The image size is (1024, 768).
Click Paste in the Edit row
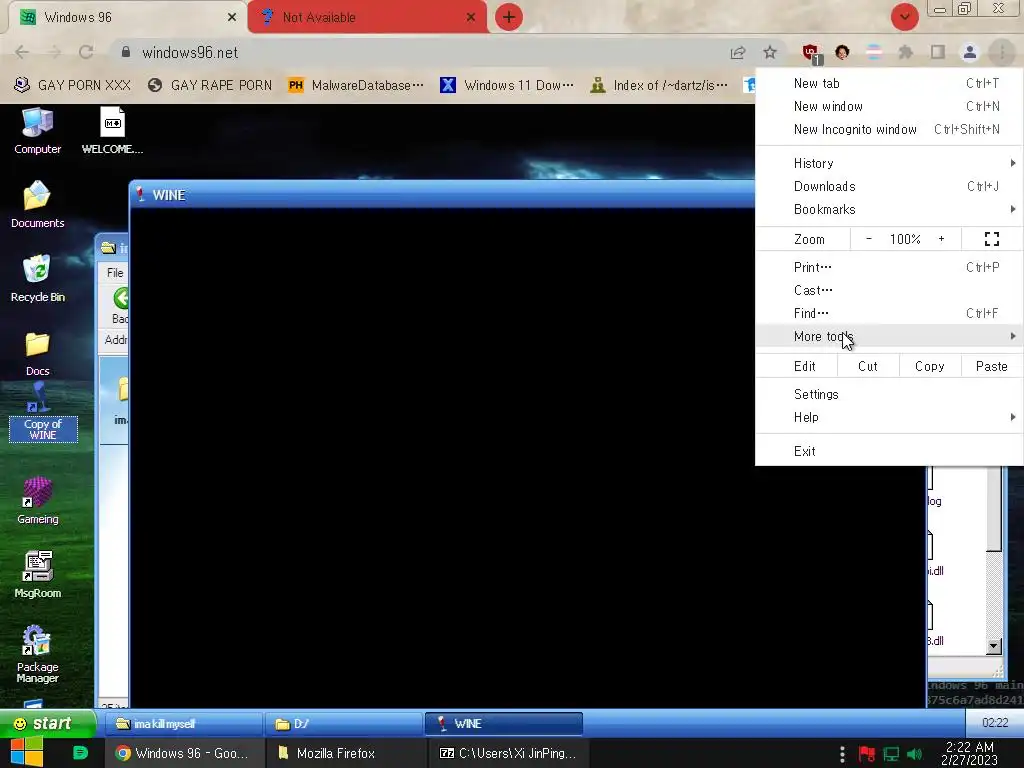point(991,366)
